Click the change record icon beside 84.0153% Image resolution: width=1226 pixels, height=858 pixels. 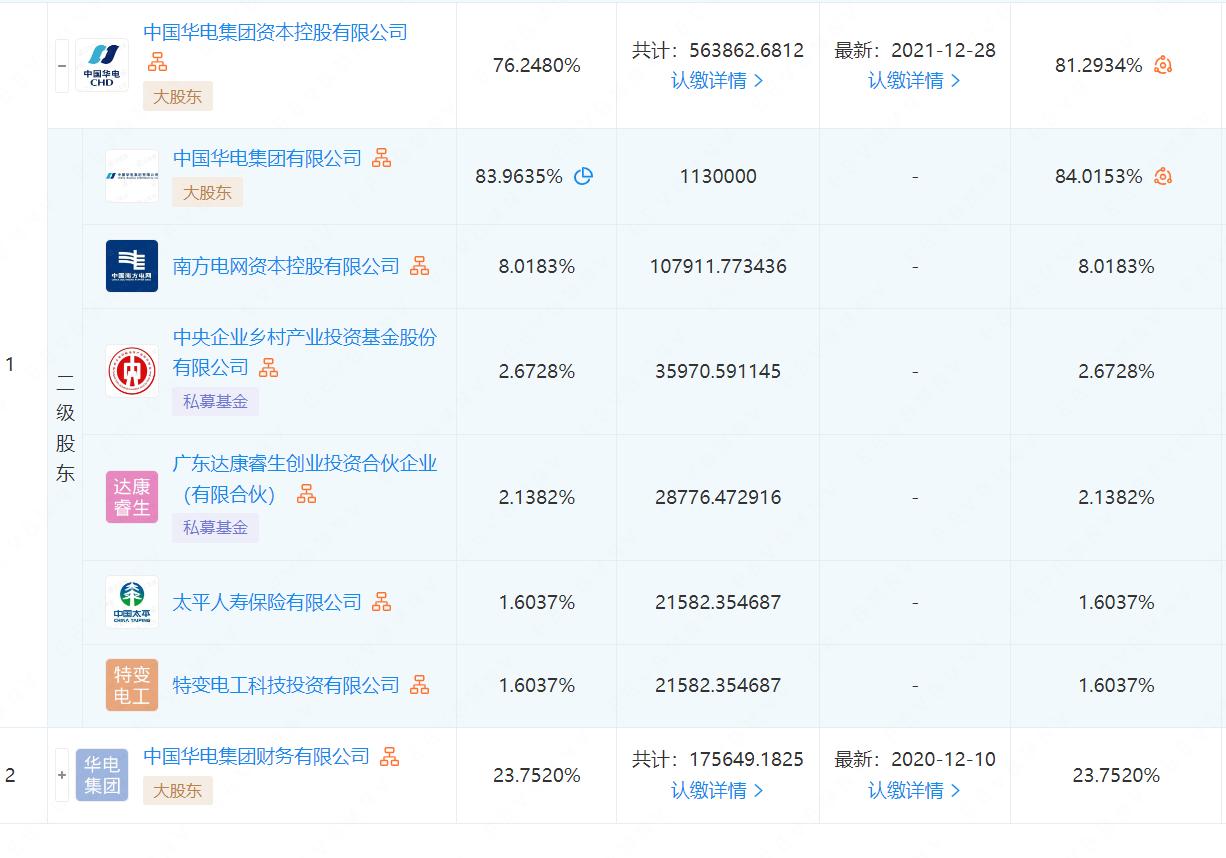click(x=1162, y=176)
